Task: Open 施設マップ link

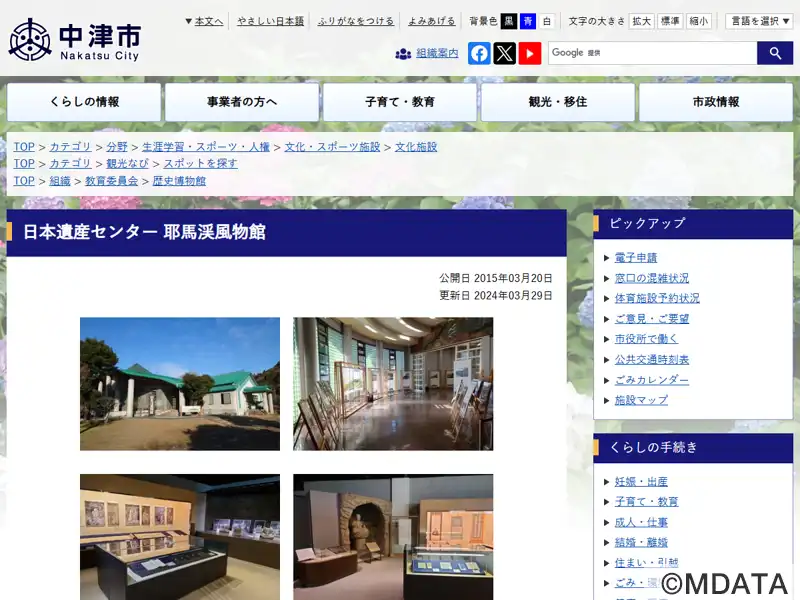Action: (x=641, y=401)
